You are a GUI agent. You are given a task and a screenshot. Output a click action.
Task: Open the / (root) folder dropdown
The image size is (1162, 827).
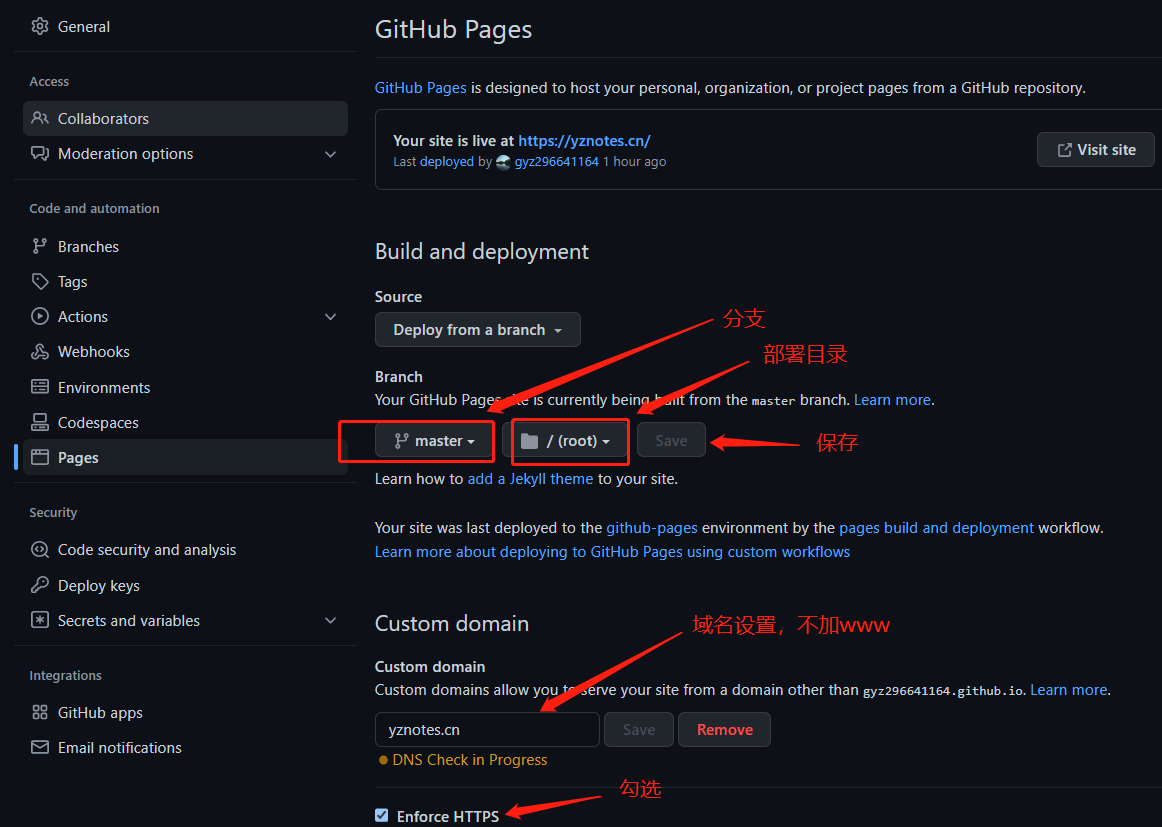point(569,440)
